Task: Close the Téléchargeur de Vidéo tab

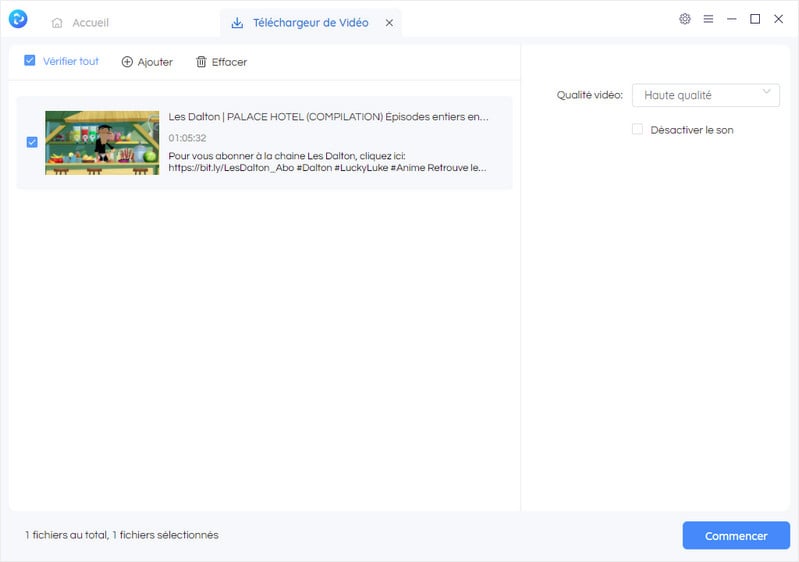Action: (389, 23)
